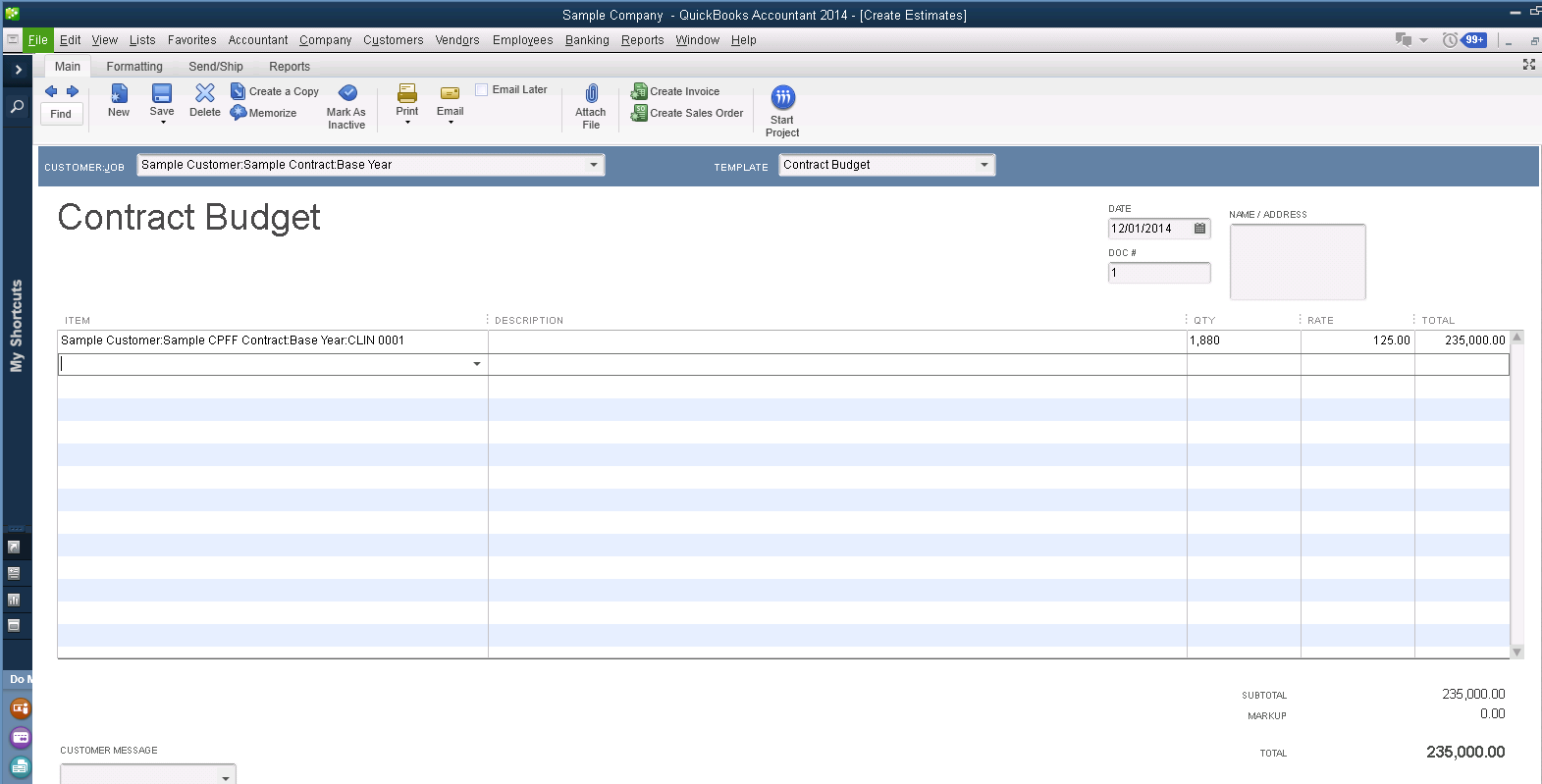Screen dimensions: 1542x784
Task: Open the Help menu
Action: pyautogui.click(x=744, y=40)
